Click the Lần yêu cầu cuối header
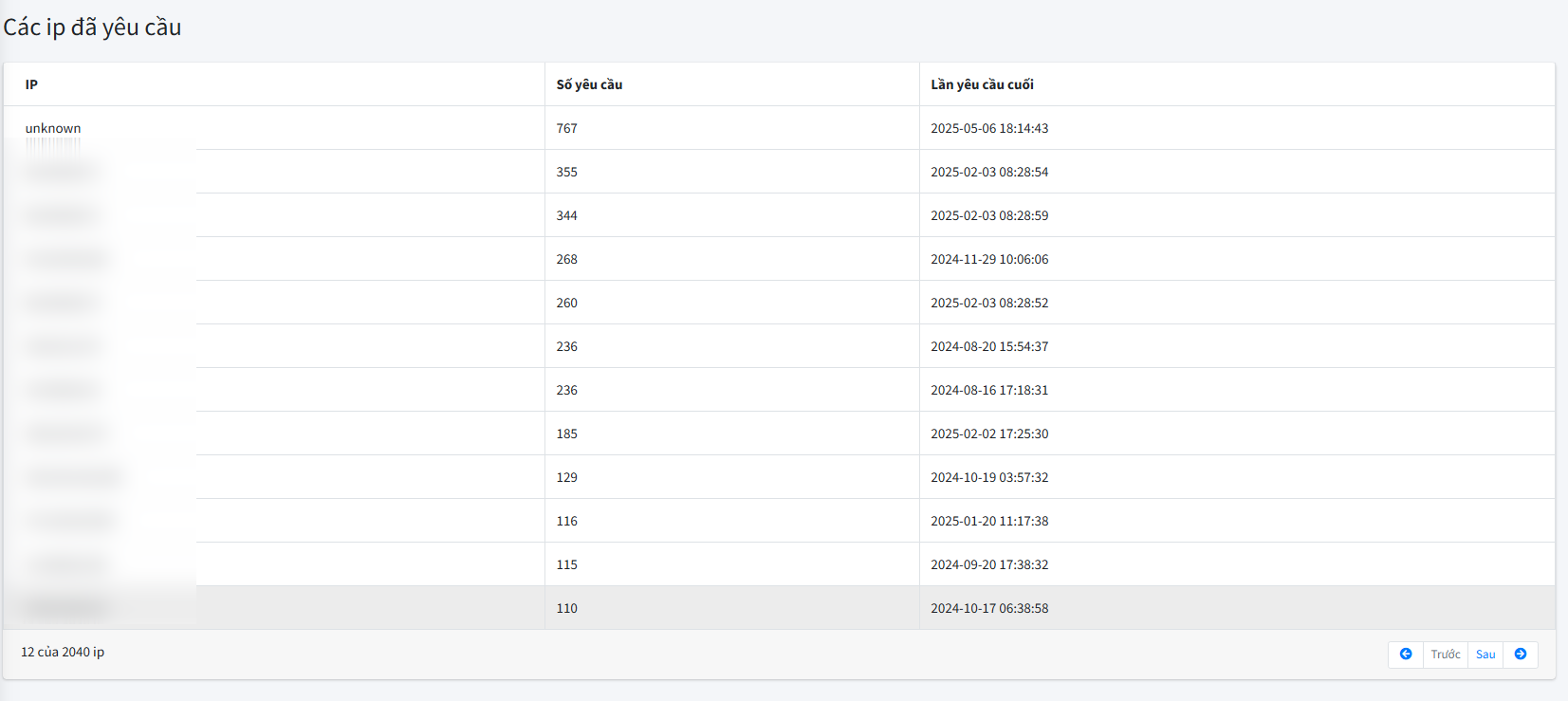This screenshot has height=701, width=1568. click(982, 84)
